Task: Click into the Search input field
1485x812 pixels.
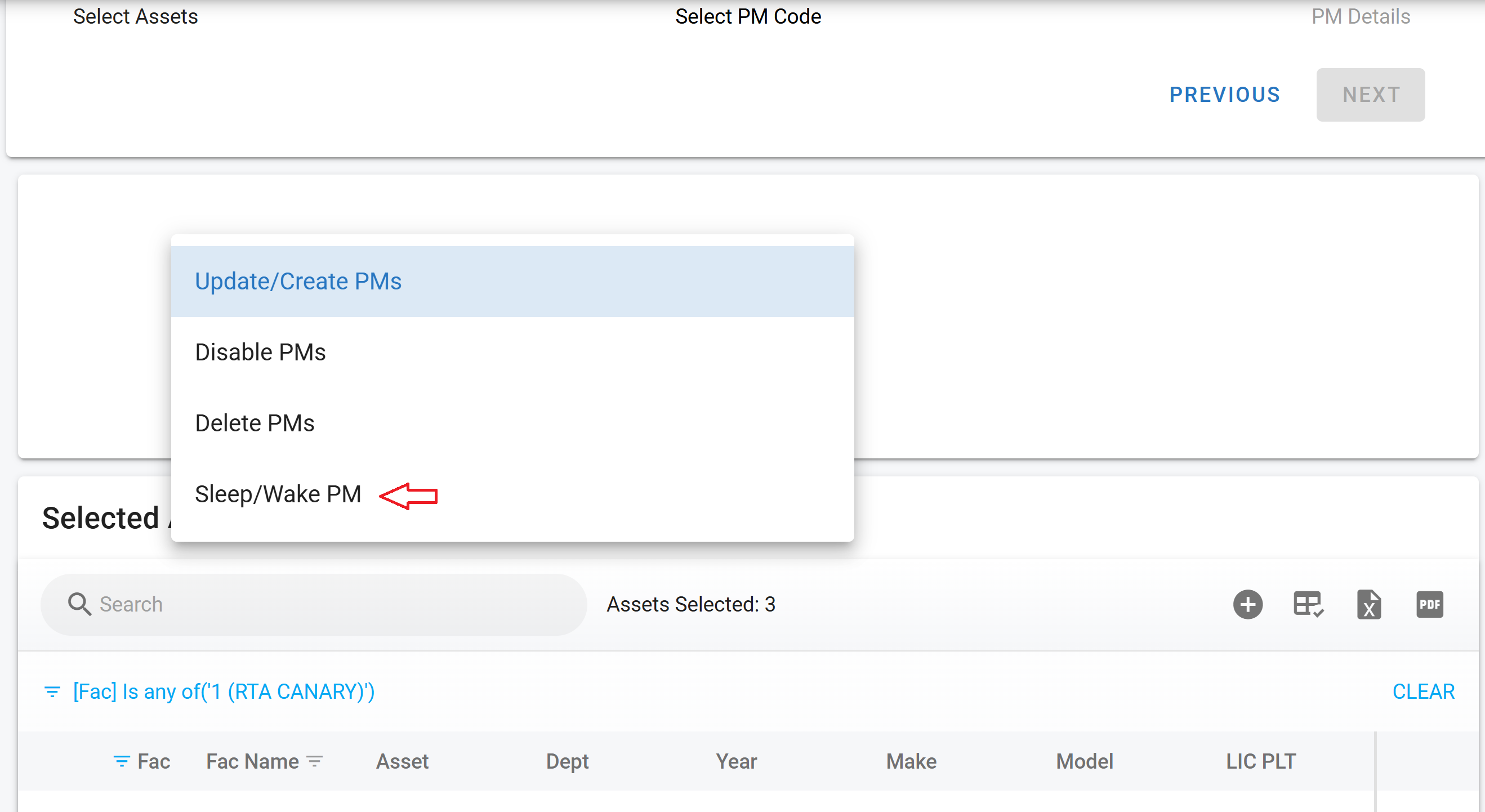Action: point(335,605)
